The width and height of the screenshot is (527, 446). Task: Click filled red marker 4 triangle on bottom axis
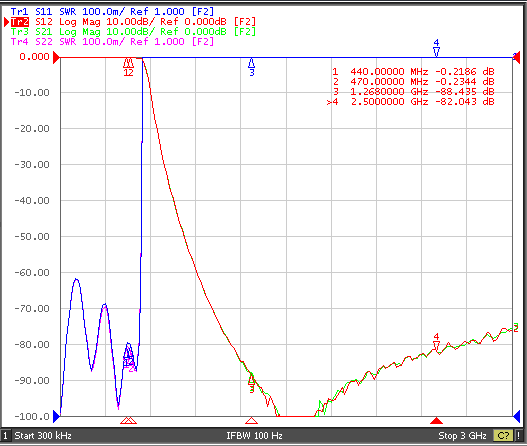436,420
